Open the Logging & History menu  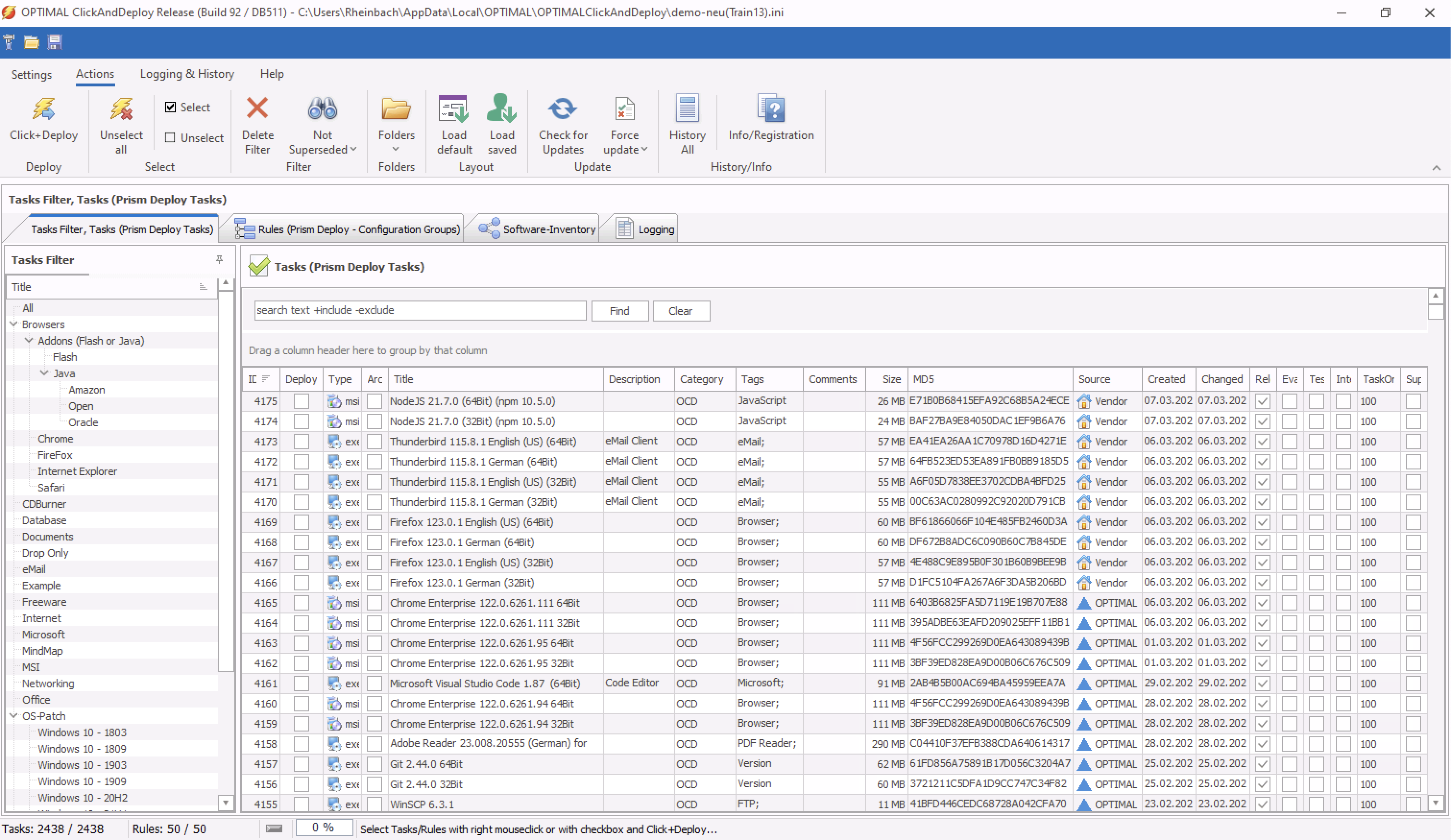click(x=187, y=74)
